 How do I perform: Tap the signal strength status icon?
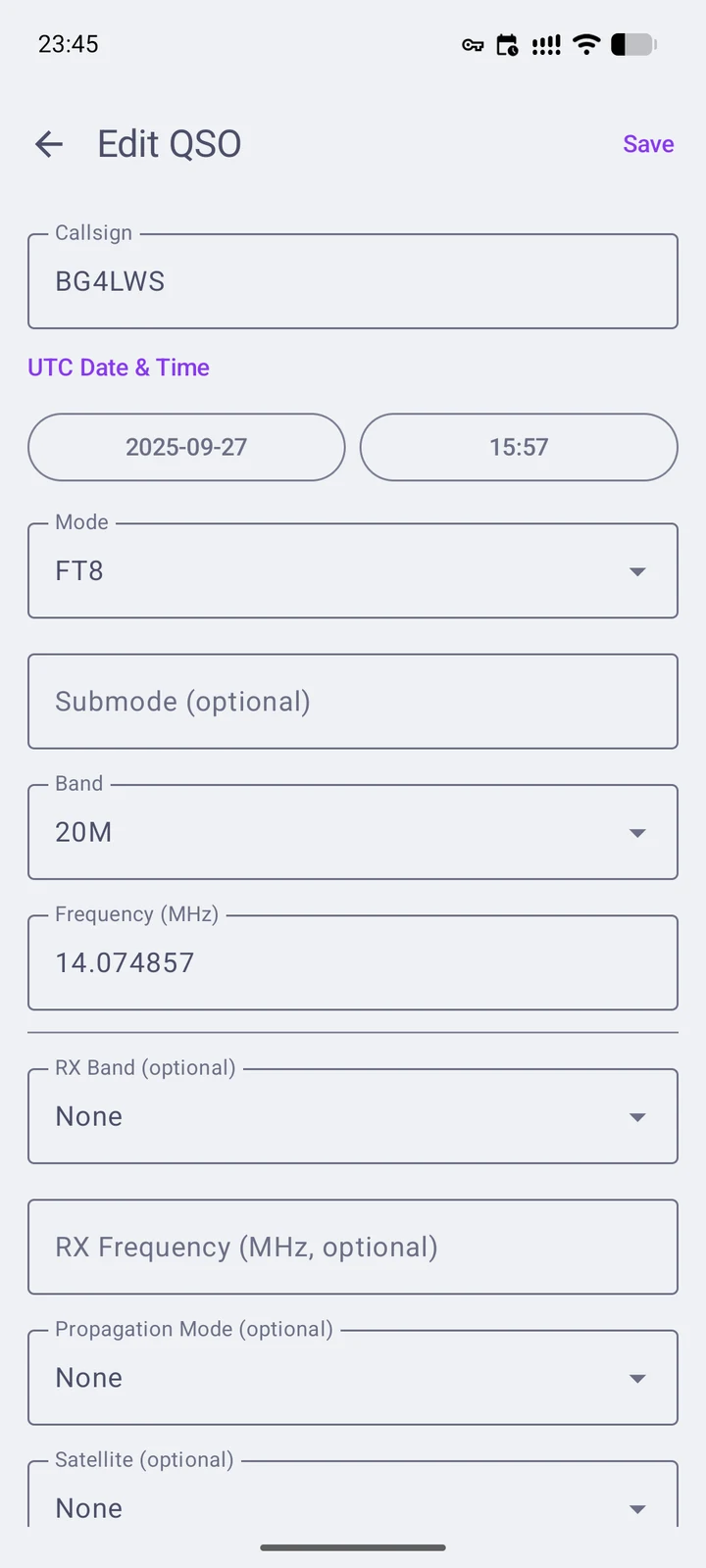point(546,45)
